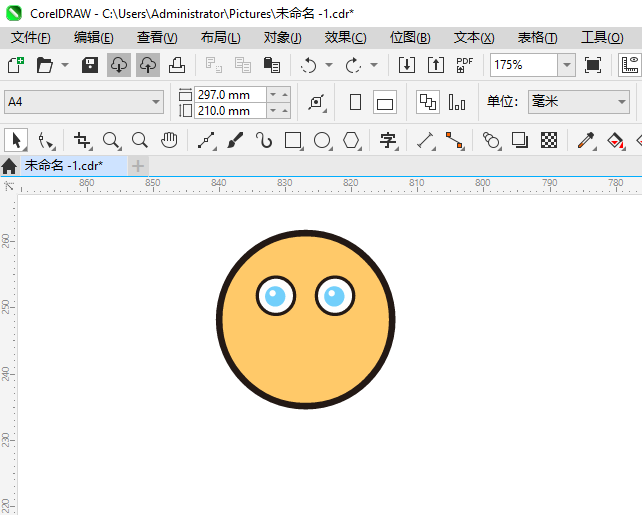Toggle portrait page orientation
This screenshot has width=642, height=515.
(x=355, y=102)
